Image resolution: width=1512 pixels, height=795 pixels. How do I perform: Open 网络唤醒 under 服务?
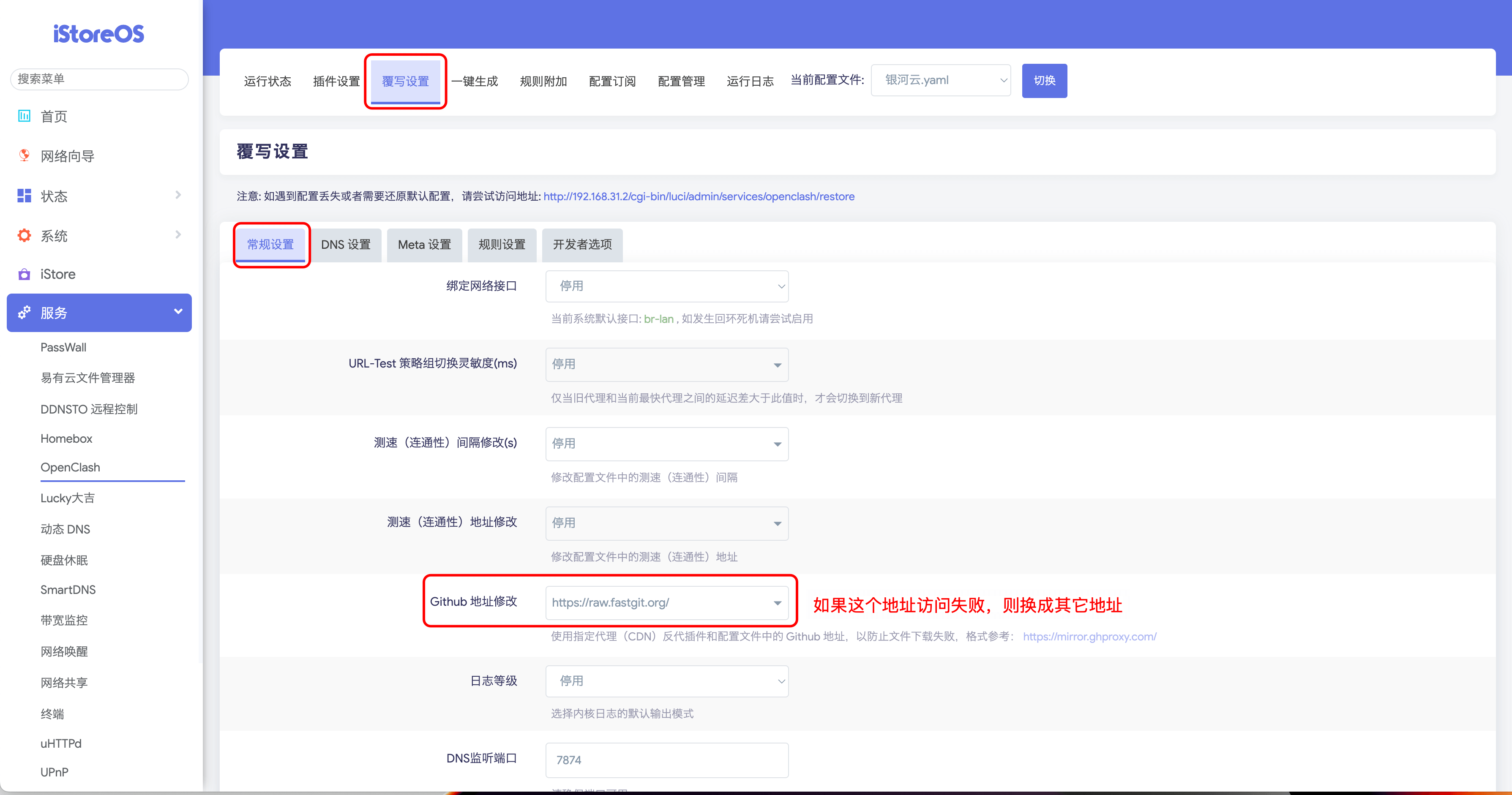coord(64,651)
